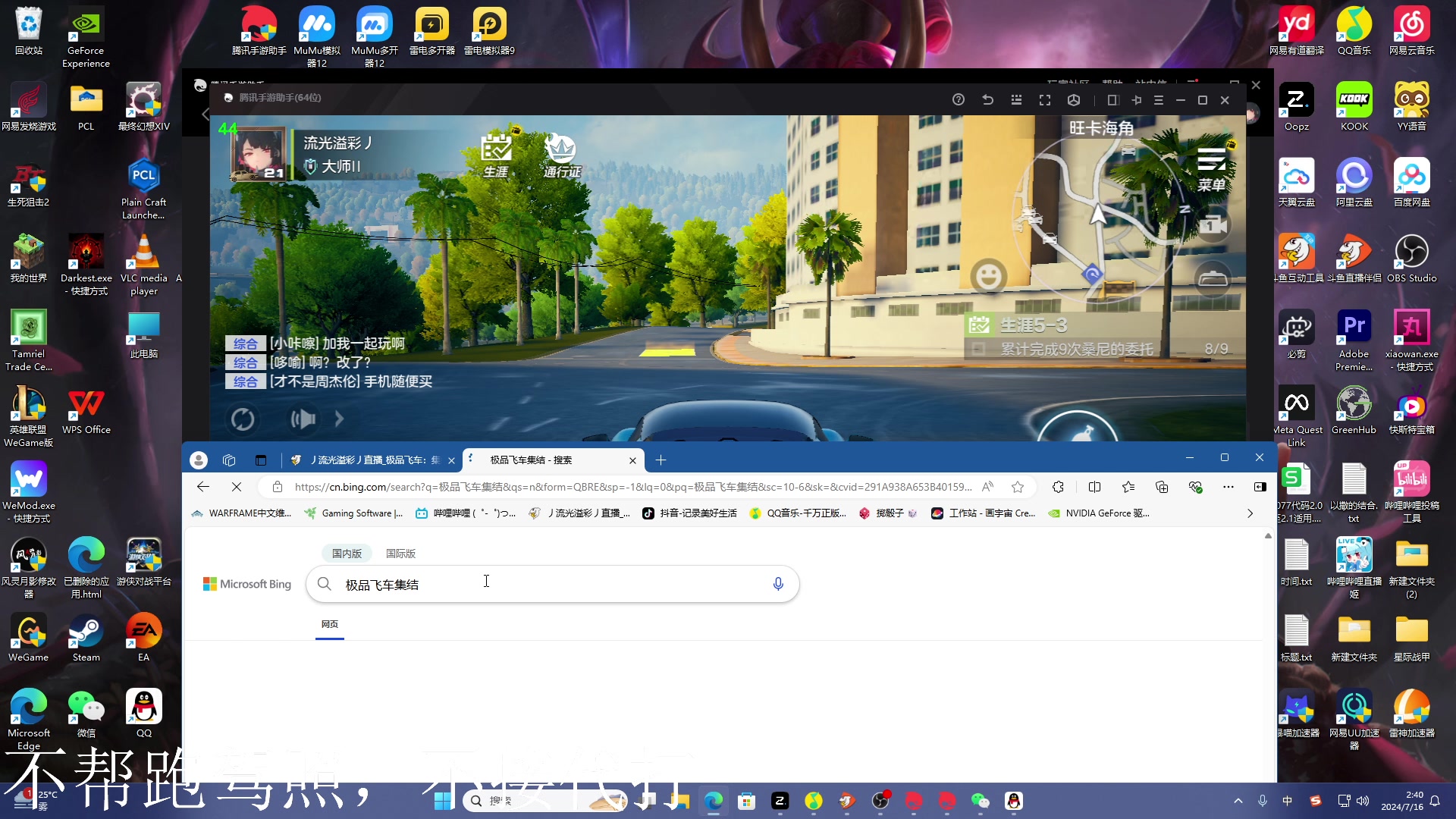Add page to favorites star icon

point(1018,487)
